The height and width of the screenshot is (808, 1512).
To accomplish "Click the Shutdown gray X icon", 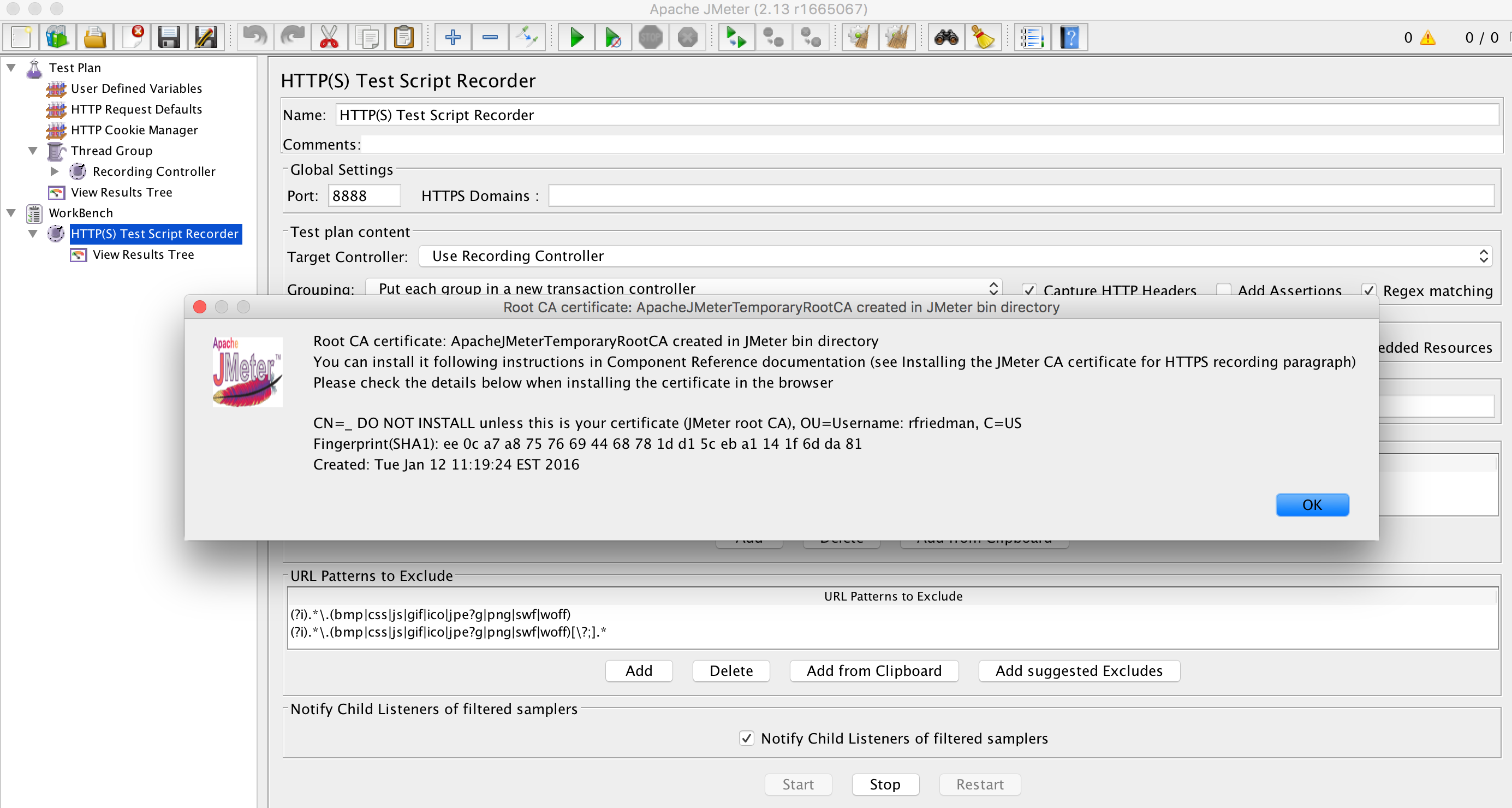I will [687, 37].
